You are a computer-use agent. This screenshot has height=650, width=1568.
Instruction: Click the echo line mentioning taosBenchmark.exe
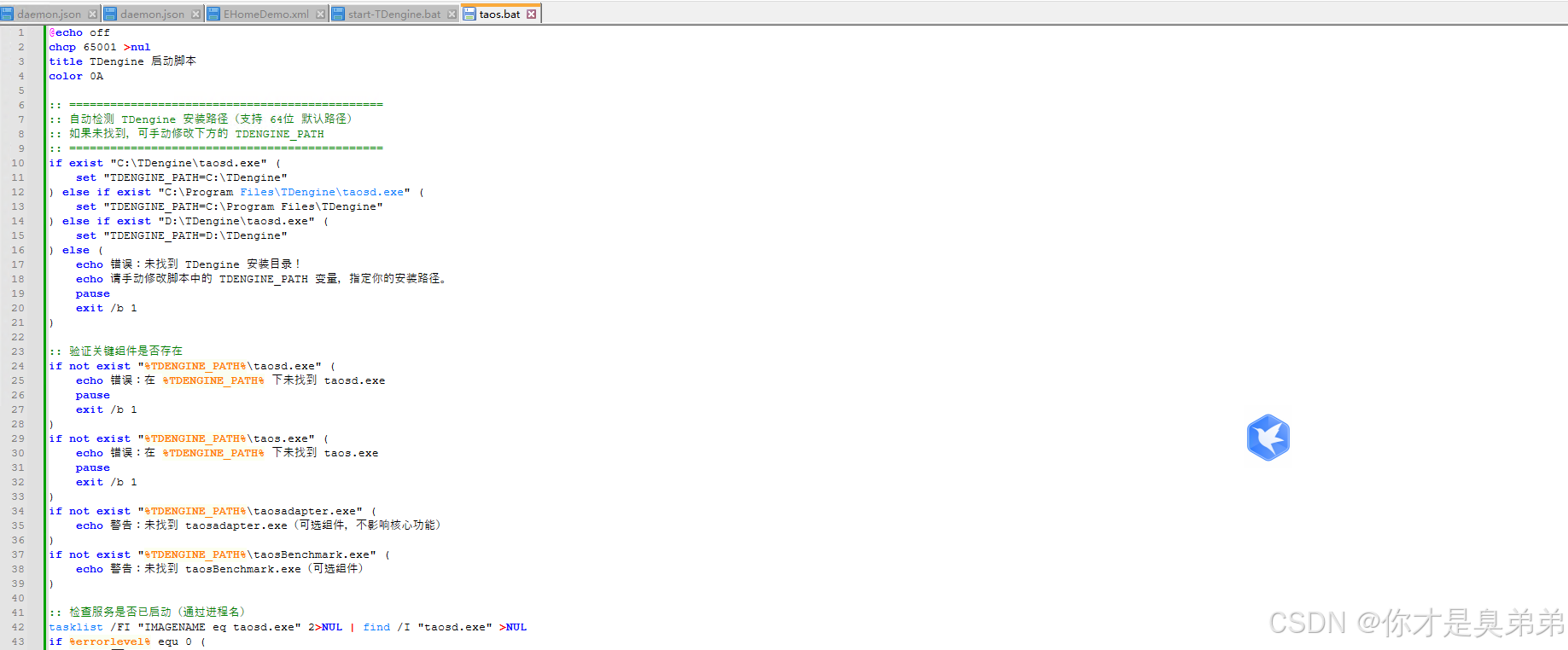click(220, 569)
